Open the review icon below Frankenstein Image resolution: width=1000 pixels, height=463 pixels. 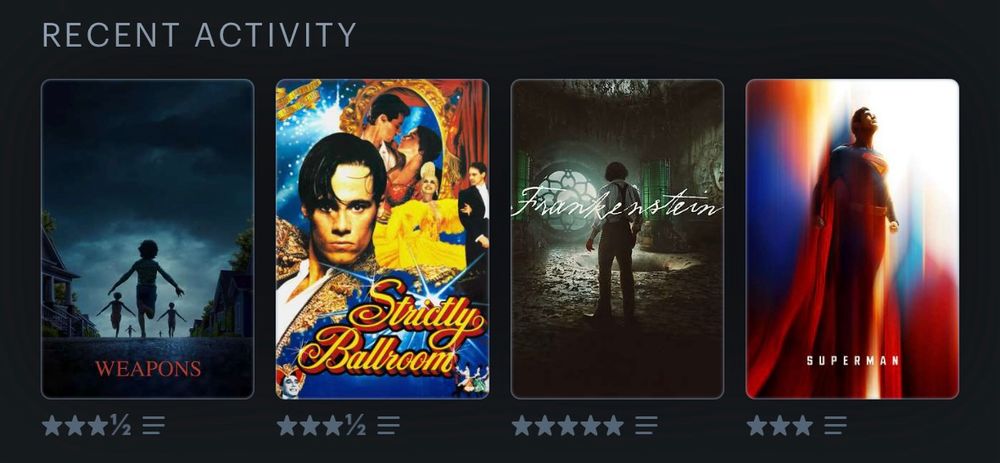pyautogui.click(x=646, y=425)
